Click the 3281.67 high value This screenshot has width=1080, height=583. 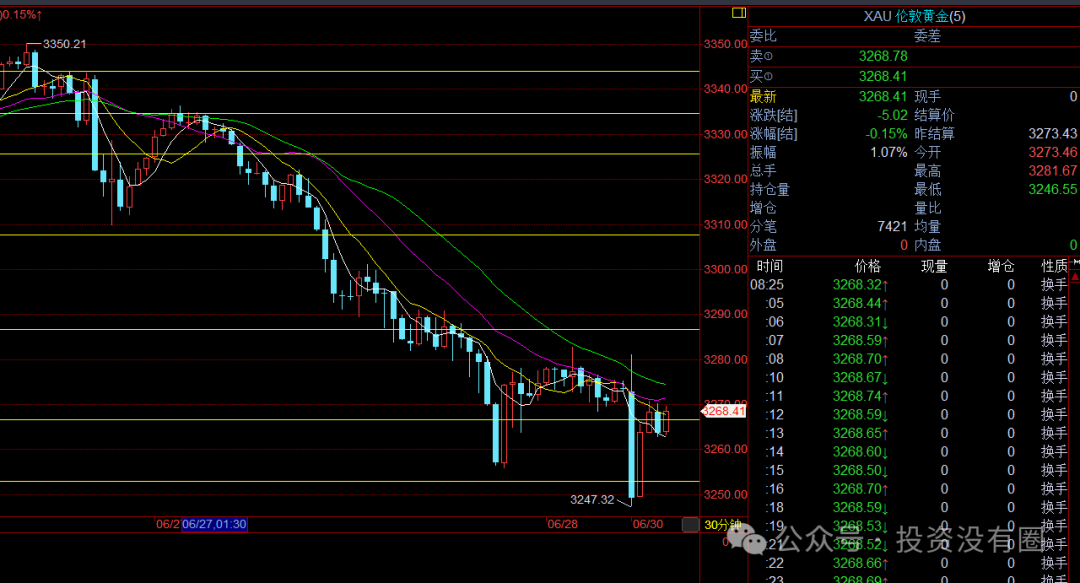coord(1052,171)
